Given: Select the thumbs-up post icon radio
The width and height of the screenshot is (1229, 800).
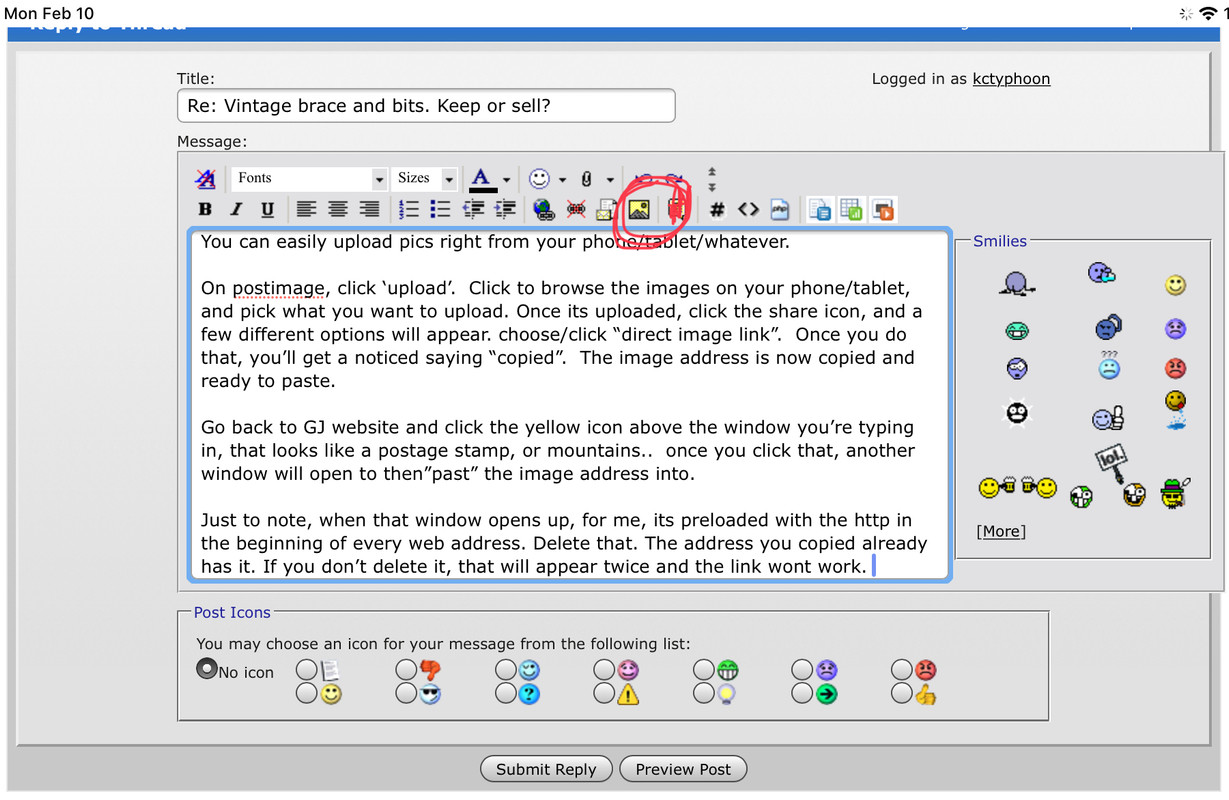Looking at the screenshot, I should (902, 693).
